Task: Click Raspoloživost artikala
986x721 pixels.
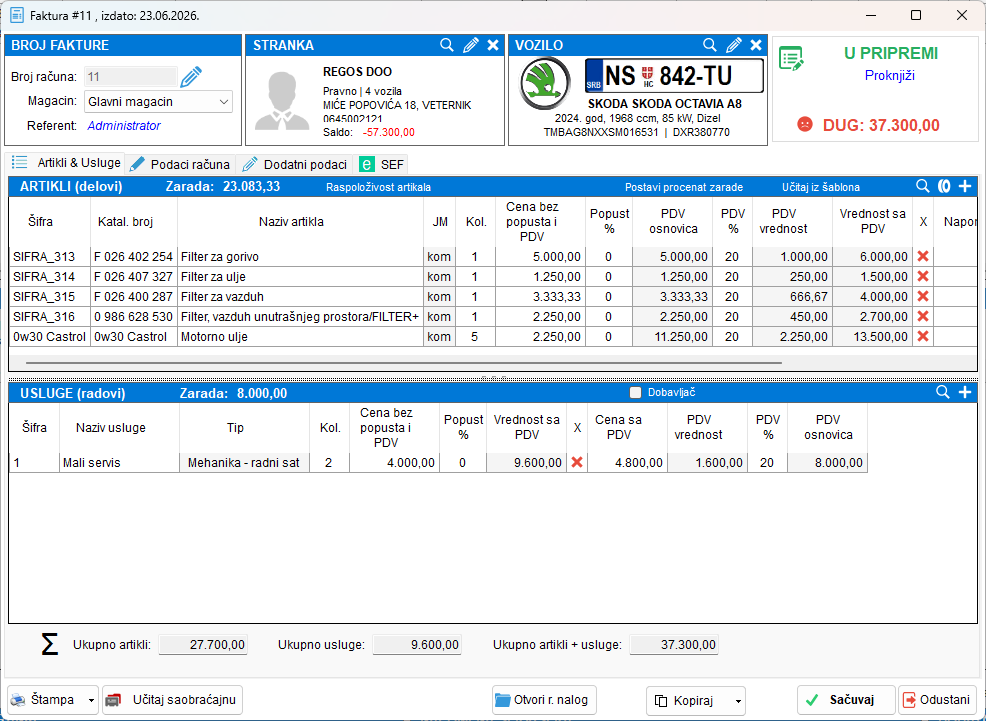Action: pos(379,187)
